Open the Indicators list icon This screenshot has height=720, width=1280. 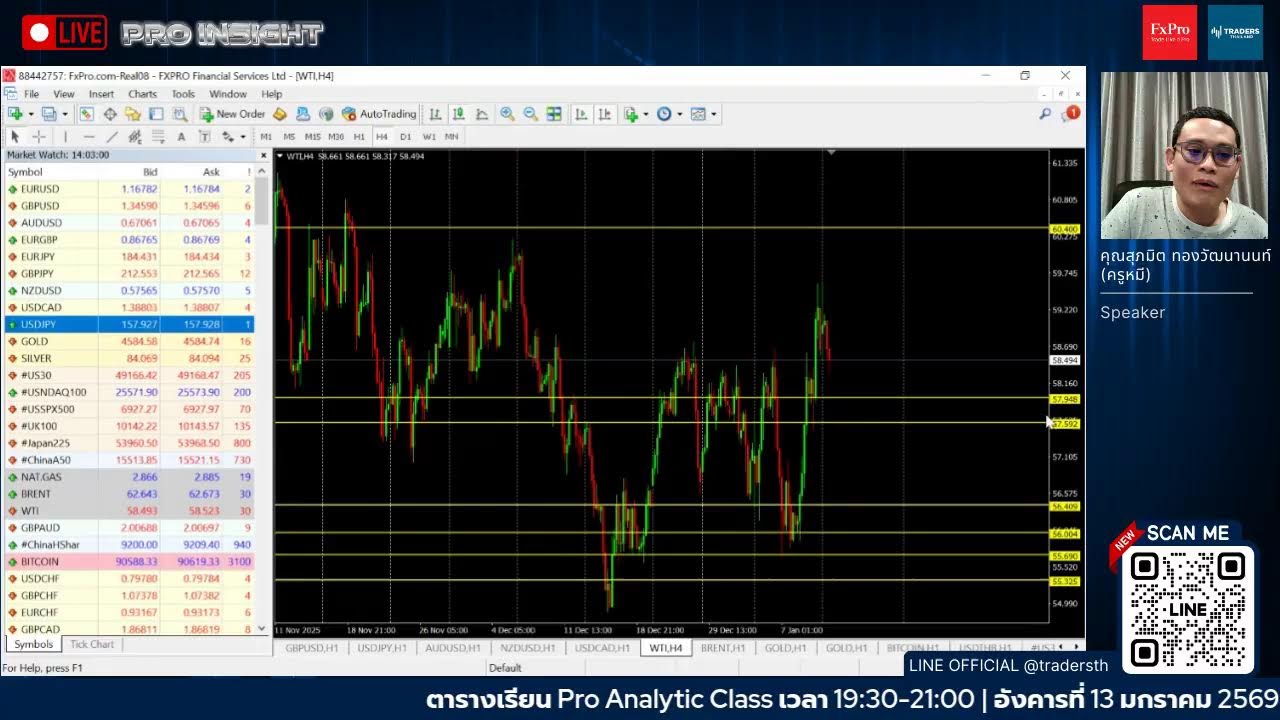point(631,114)
